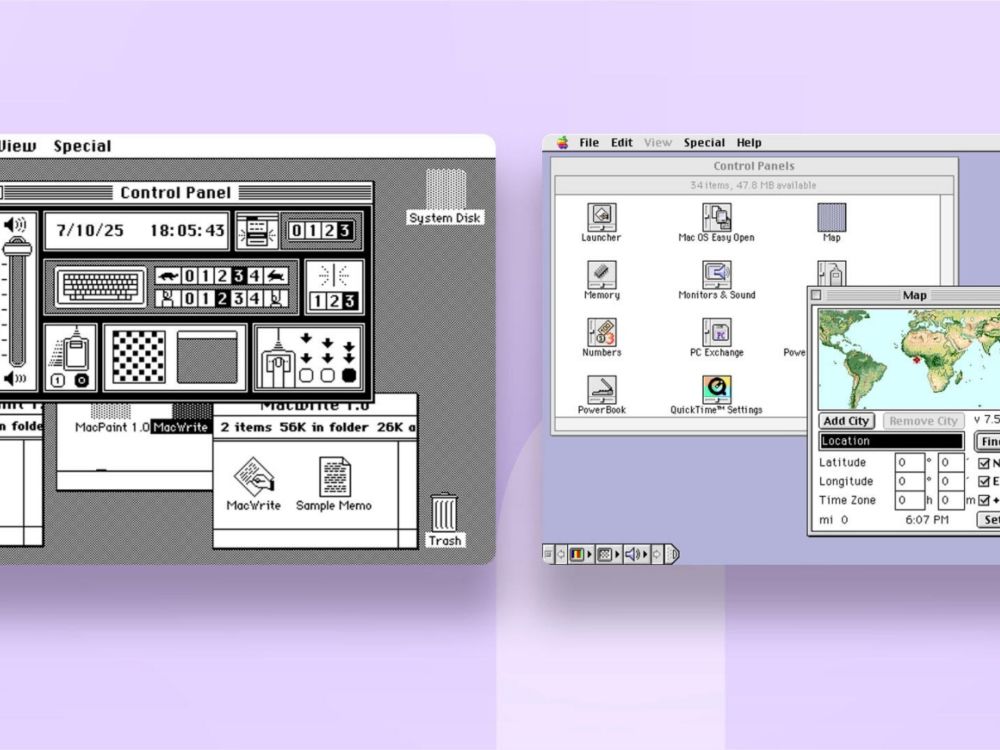Screen dimensions: 1000x750
Task: Toggle the N latitude checkbox in Map
Action: tap(984, 463)
